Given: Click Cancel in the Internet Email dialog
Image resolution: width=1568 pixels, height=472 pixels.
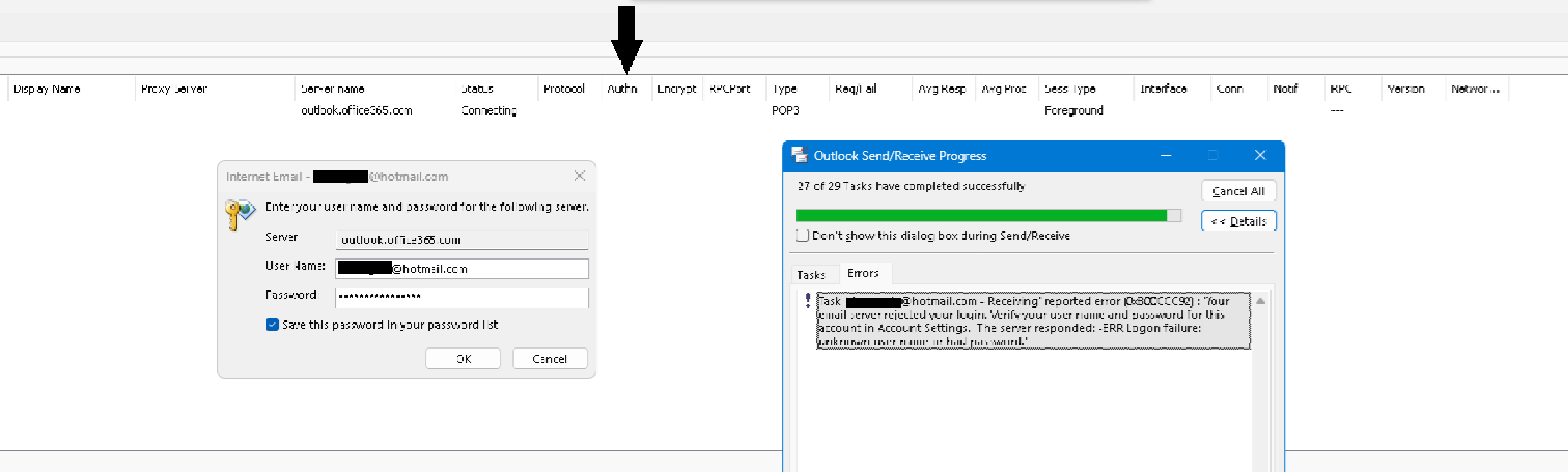Looking at the screenshot, I should [x=549, y=359].
